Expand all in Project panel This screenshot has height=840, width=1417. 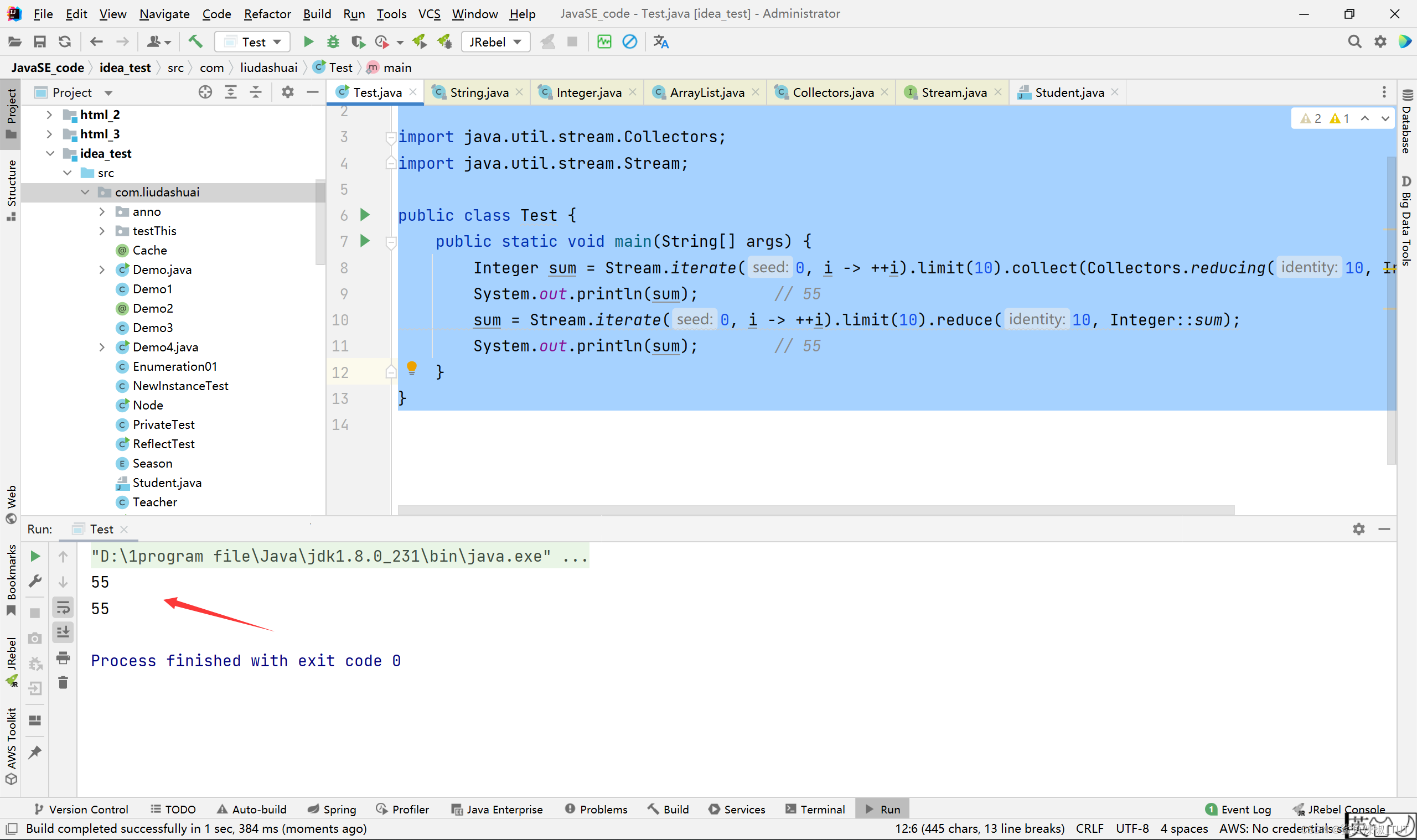point(231,92)
